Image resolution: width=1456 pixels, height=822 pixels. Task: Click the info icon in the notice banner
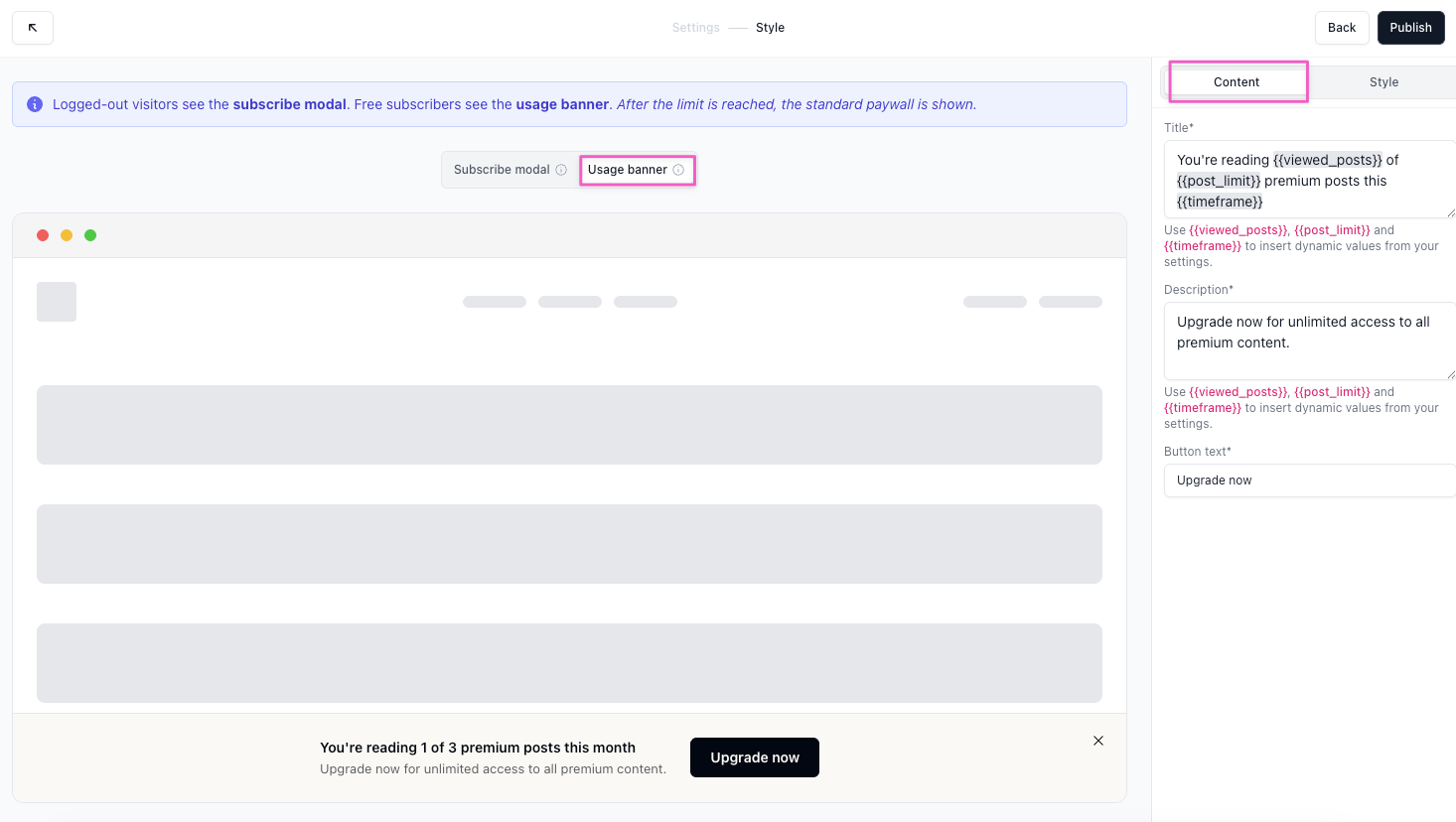(35, 104)
